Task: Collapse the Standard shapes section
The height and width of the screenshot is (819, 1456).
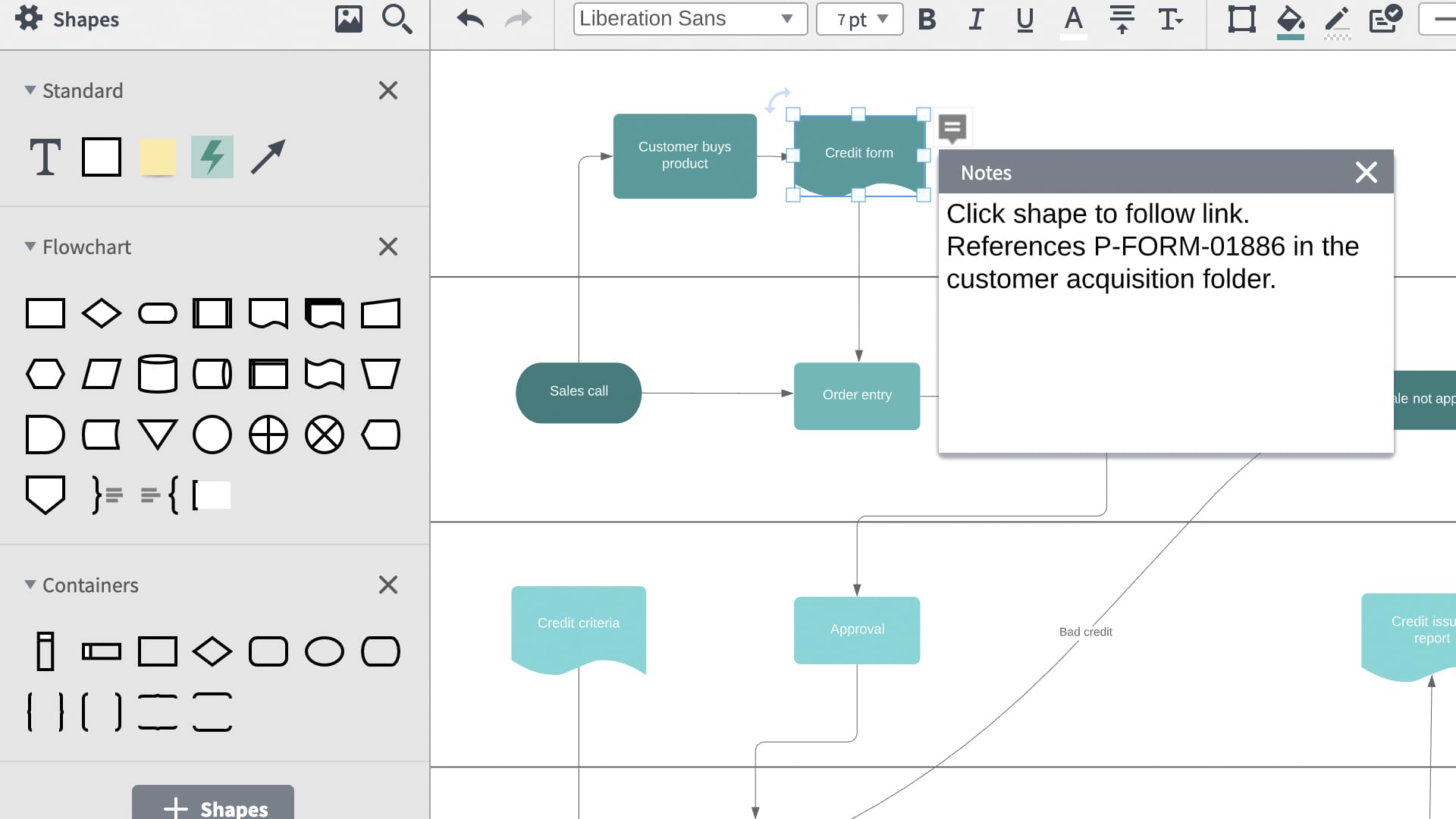Action: [30, 90]
